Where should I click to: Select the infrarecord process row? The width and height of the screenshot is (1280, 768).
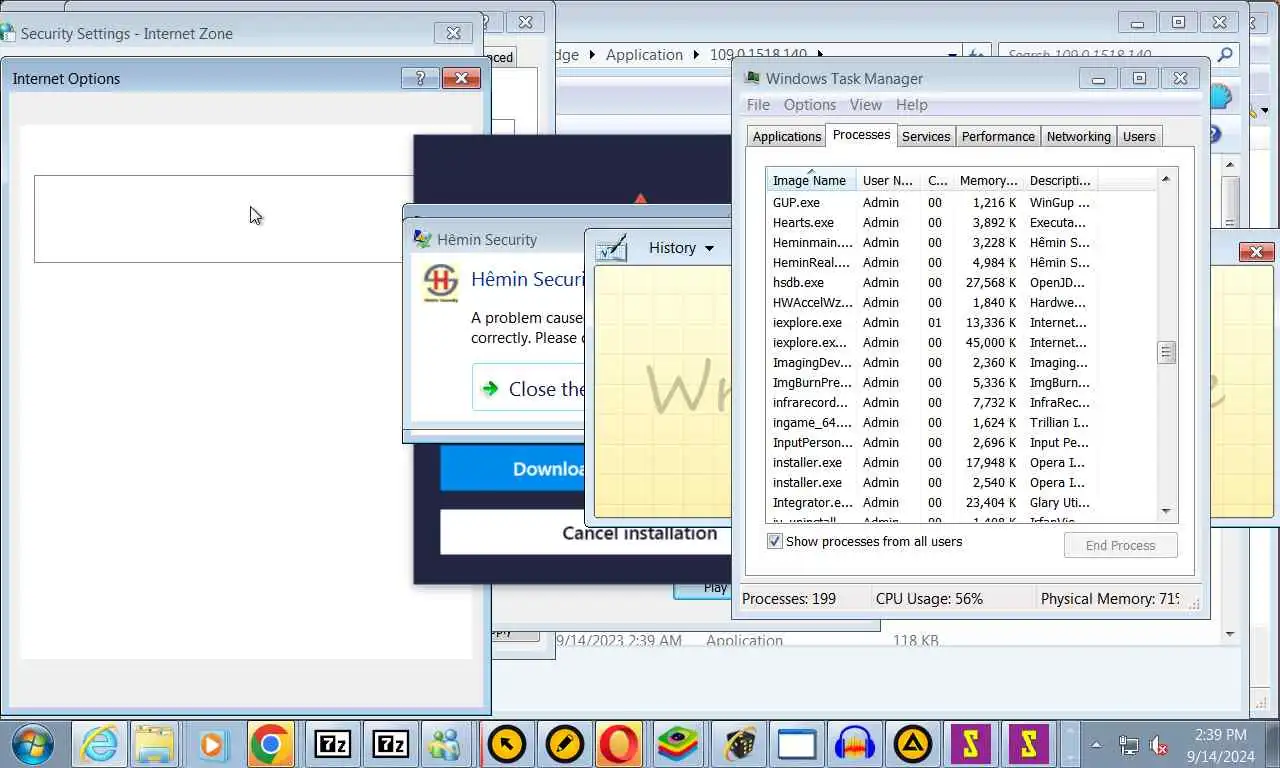[x=930, y=403]
